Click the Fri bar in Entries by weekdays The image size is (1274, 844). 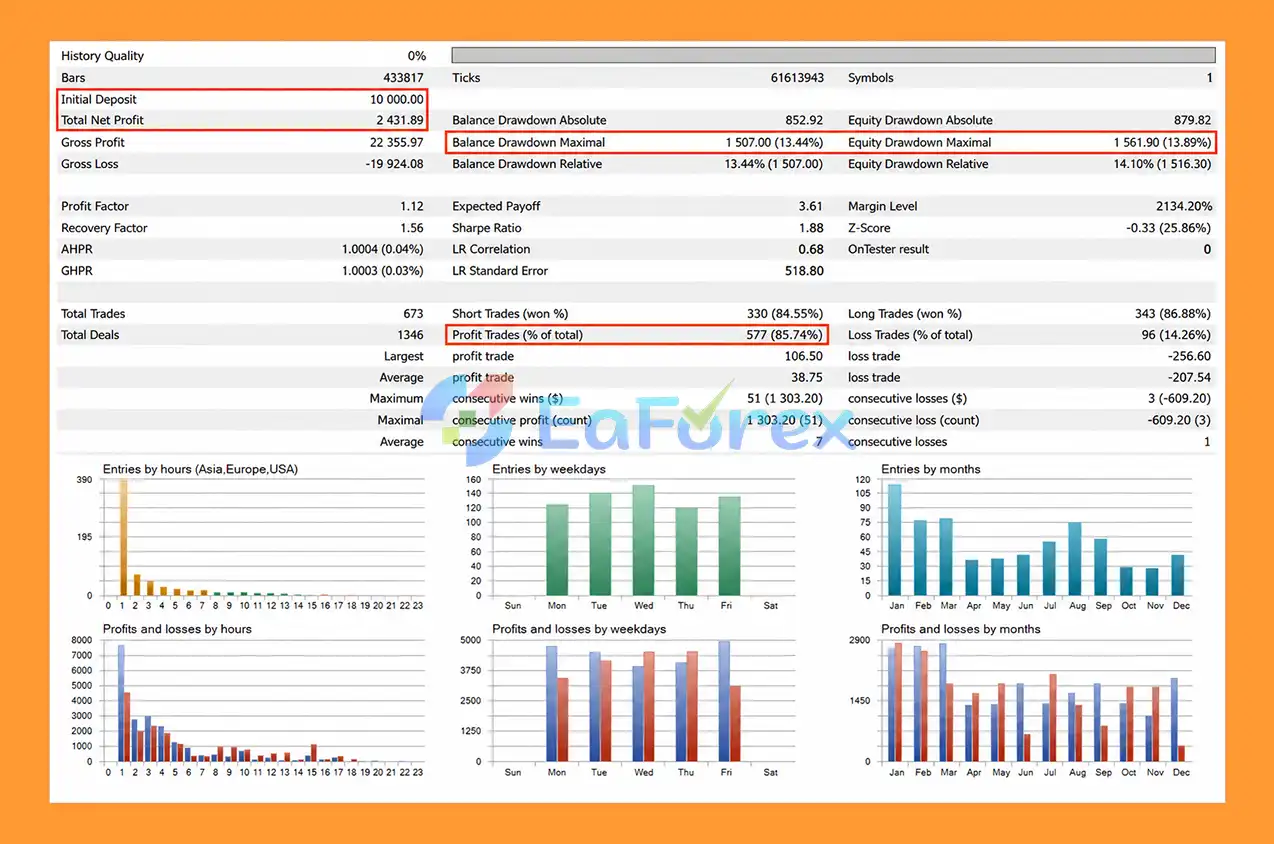click(730, 546)
